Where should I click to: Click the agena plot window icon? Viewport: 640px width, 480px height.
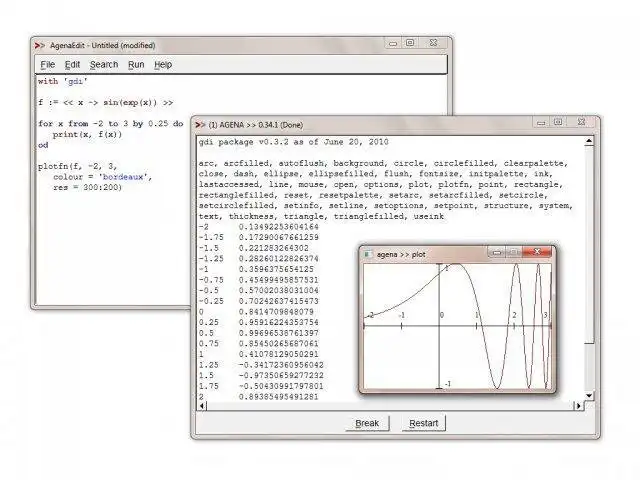click(367, 254)
